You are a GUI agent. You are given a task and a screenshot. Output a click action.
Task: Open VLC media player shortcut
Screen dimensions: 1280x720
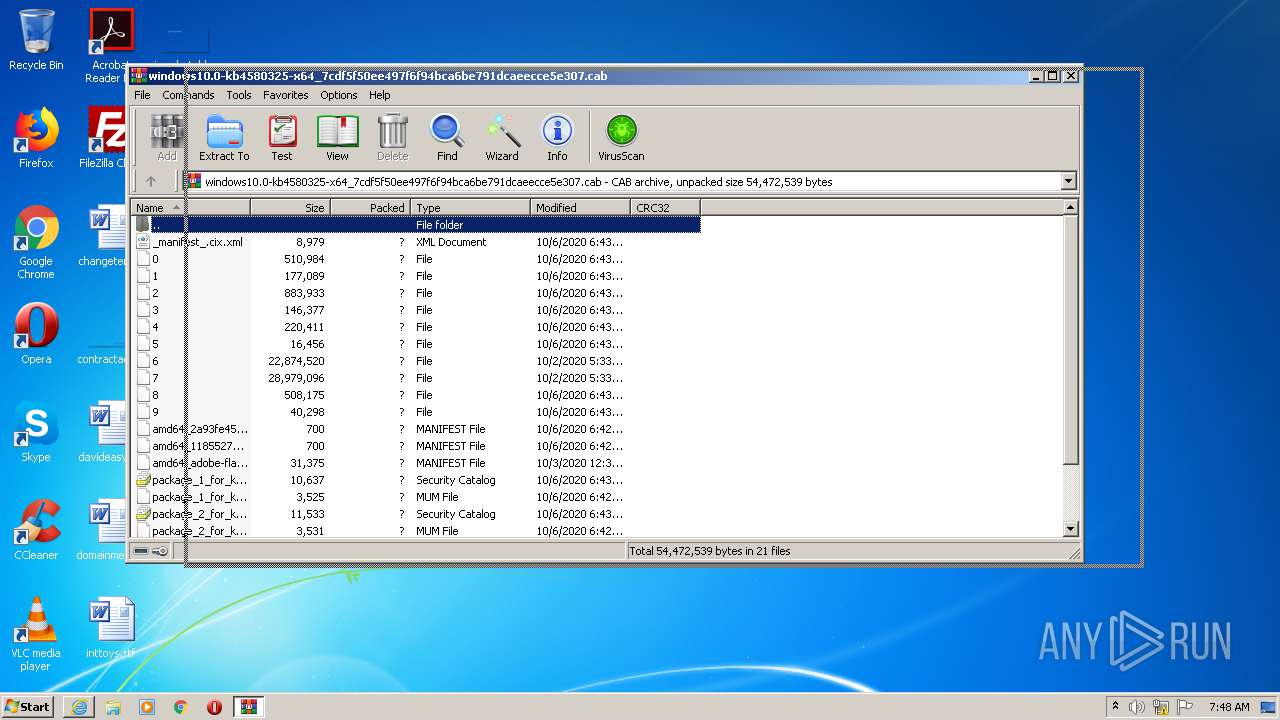click(x=36, y=634)
